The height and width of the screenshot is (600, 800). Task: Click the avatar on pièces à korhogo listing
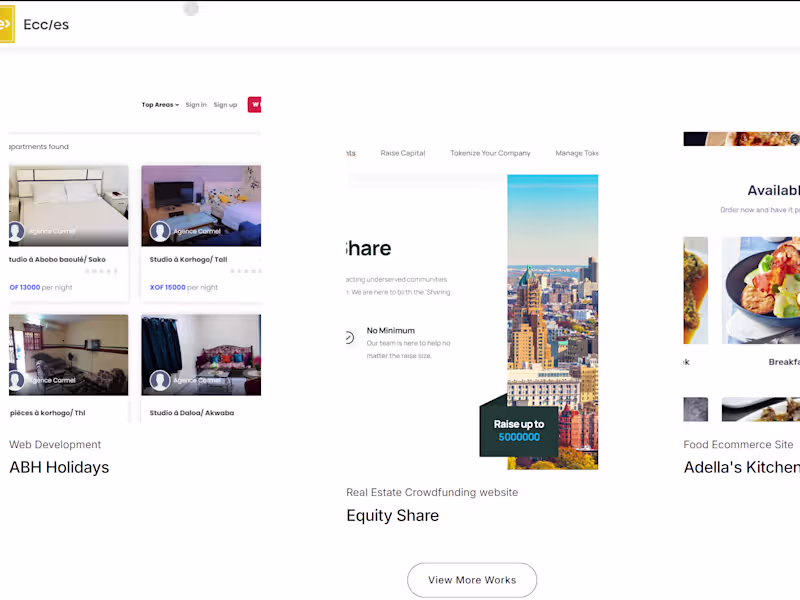click(x=16, y=380)
